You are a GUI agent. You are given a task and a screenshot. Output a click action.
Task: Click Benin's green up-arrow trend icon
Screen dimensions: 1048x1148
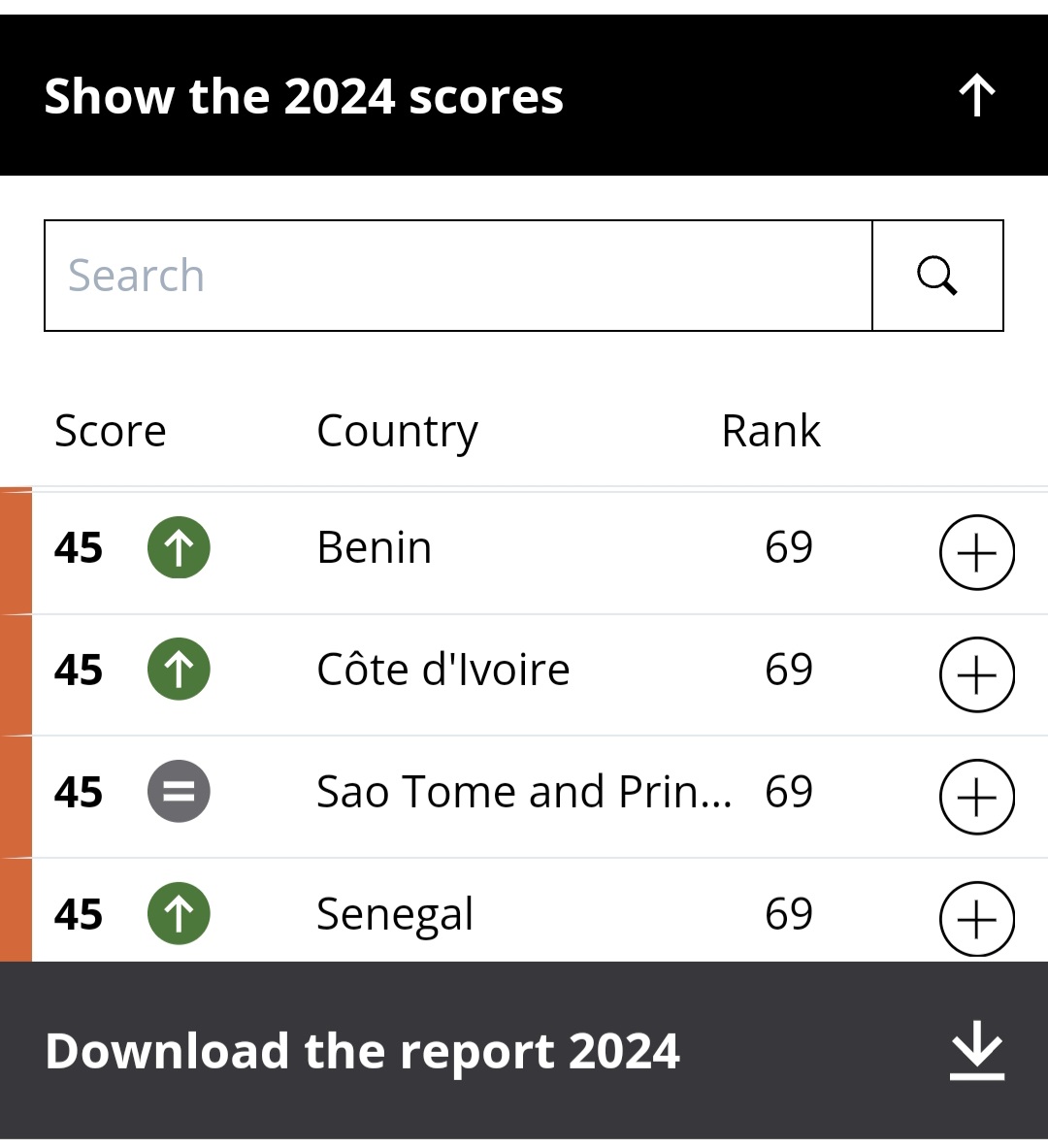pyautogui.click(x=179, y=548)
